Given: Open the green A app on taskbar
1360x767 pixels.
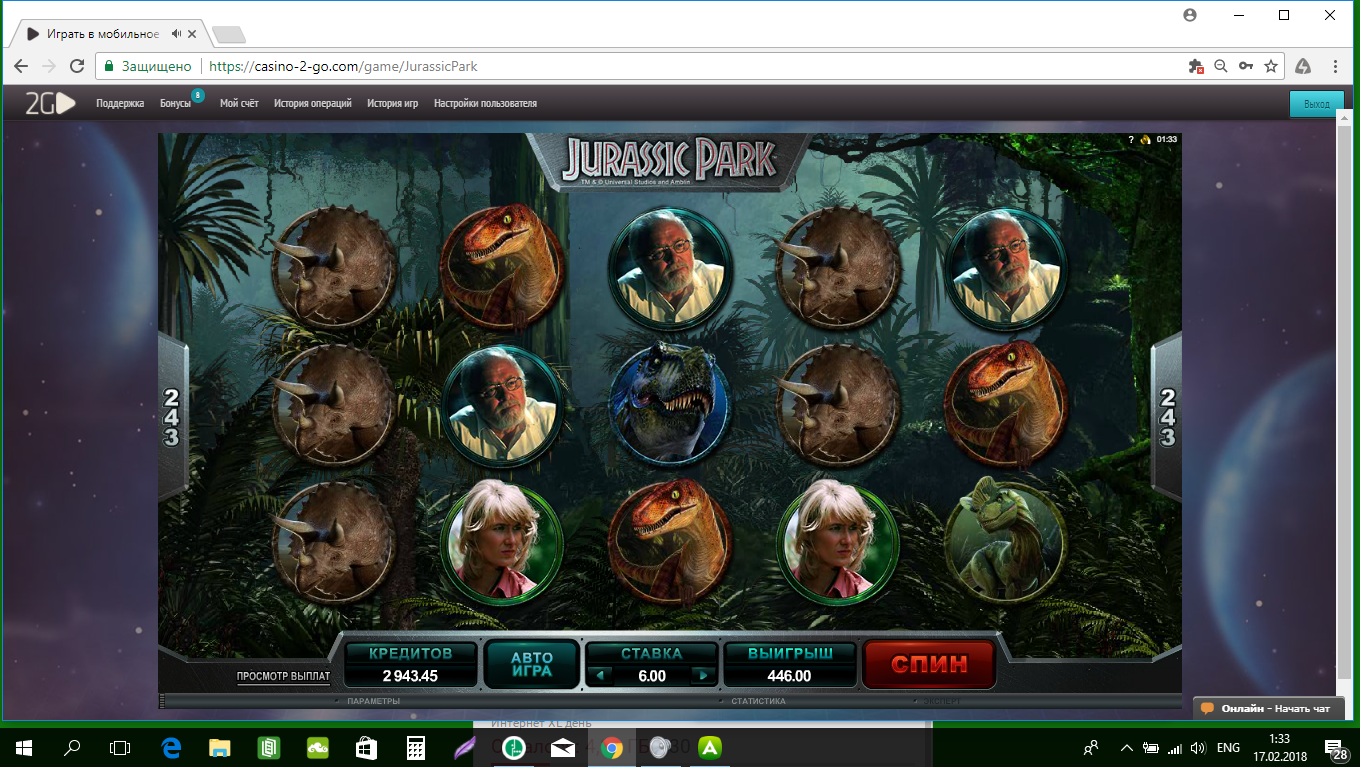Looking at the screenshot, I should tap(710, 747).
